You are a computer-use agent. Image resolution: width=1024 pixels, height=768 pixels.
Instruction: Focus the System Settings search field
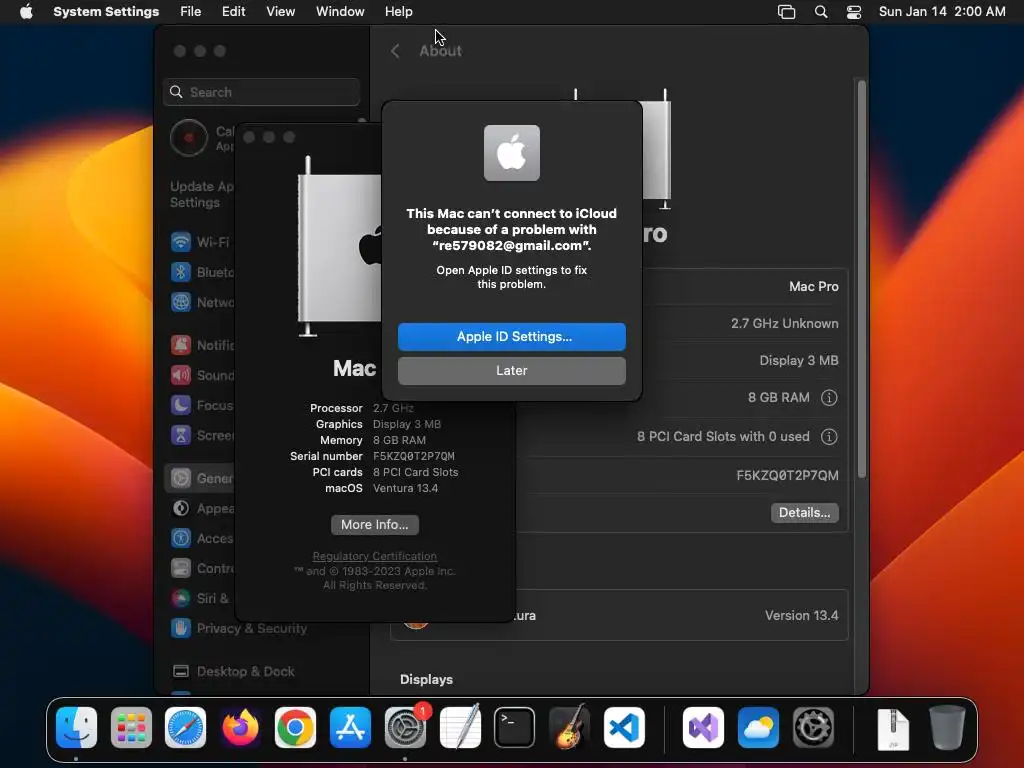[261, 92]
